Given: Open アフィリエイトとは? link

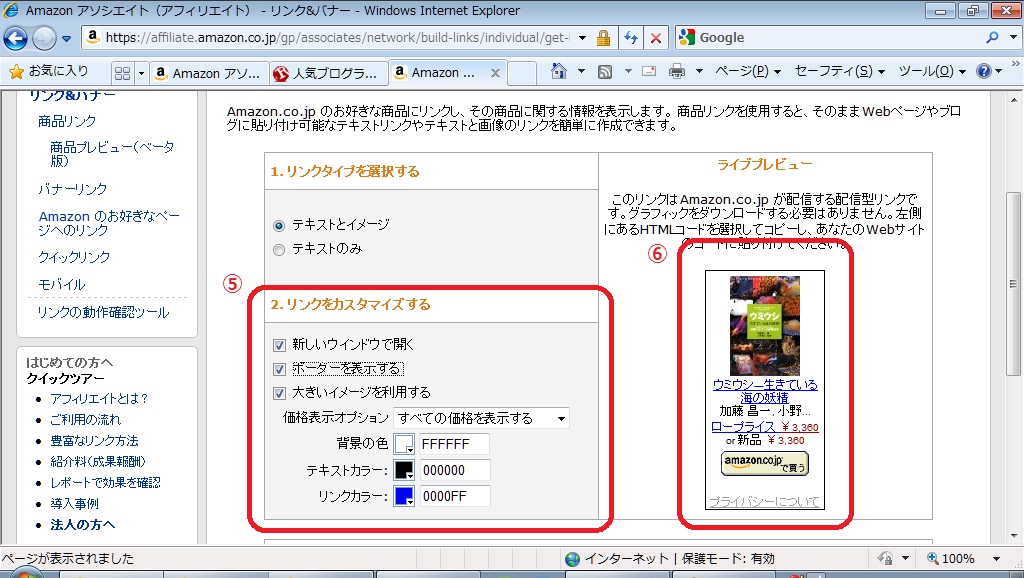Looking at the screenshot, I should point(99,398).
